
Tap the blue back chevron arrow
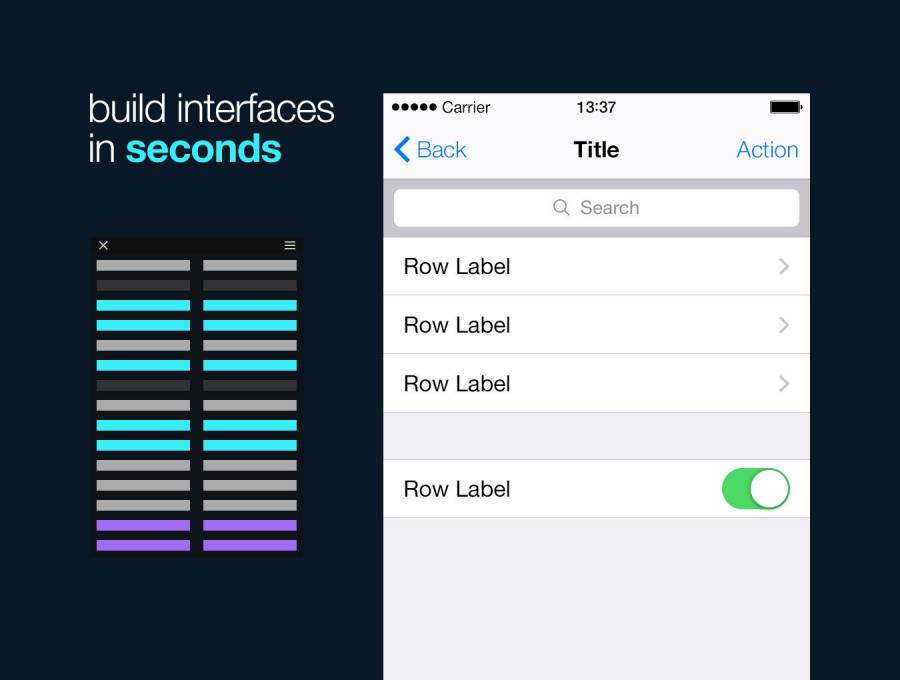[402, 150]
